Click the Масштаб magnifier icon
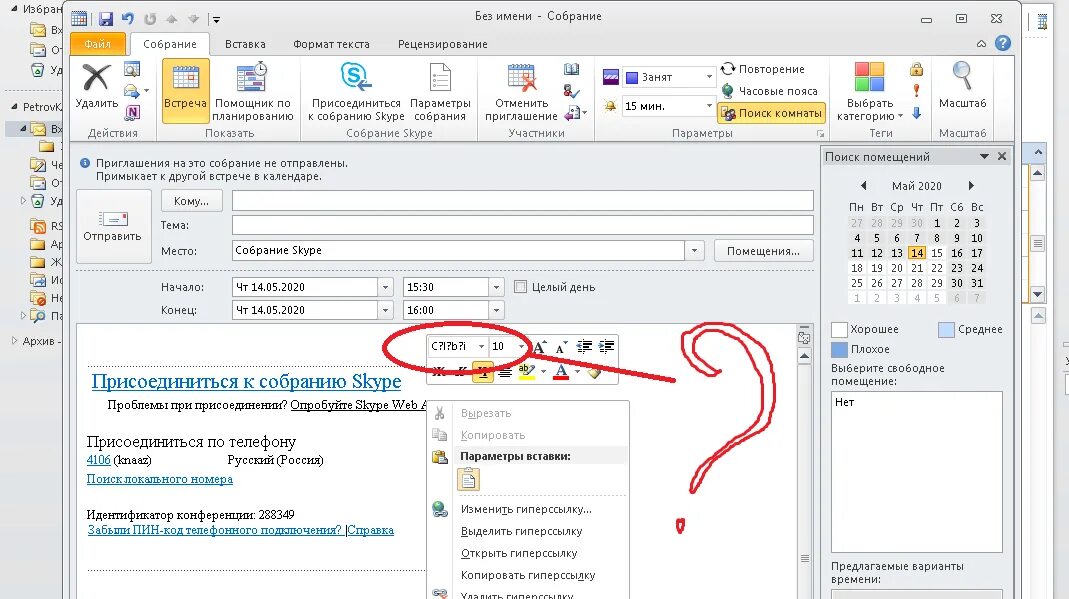Viewport: 1069px width, 599px height. tap(962, 76)
